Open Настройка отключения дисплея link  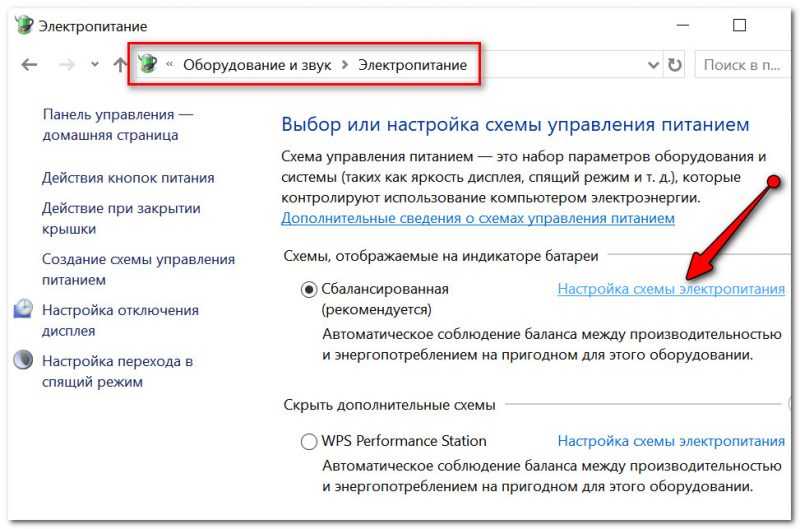(x=120, y=320)
